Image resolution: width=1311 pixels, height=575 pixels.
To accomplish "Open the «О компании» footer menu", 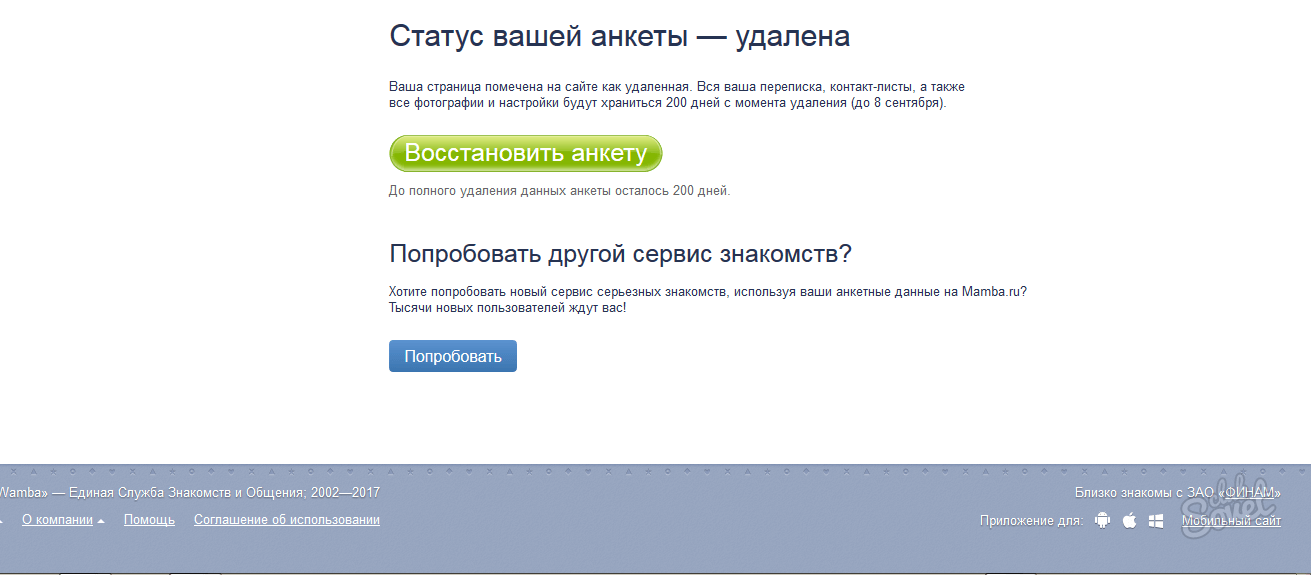I will tap(57, 520).
